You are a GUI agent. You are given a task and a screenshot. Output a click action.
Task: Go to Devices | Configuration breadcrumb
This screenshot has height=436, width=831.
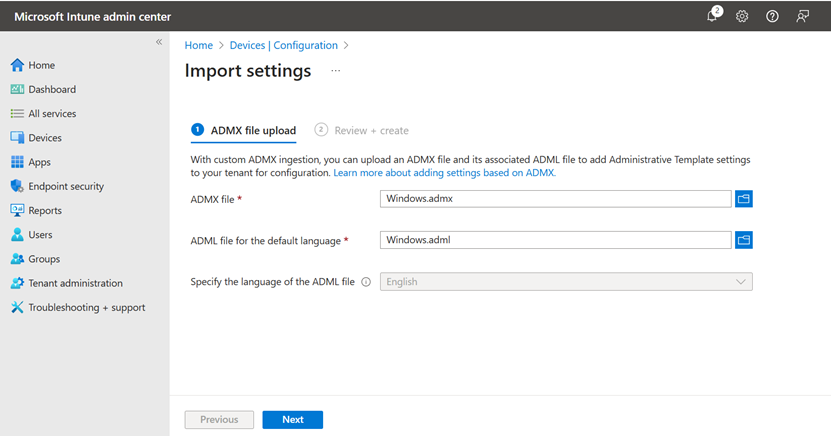tap(282, 45)
